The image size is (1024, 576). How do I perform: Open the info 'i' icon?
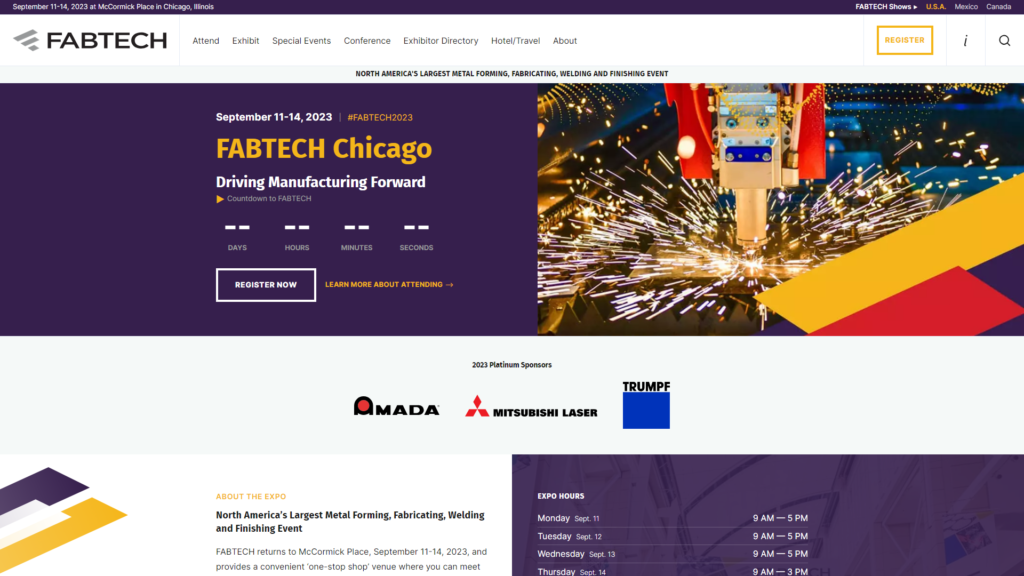click(x=965, y=40)
